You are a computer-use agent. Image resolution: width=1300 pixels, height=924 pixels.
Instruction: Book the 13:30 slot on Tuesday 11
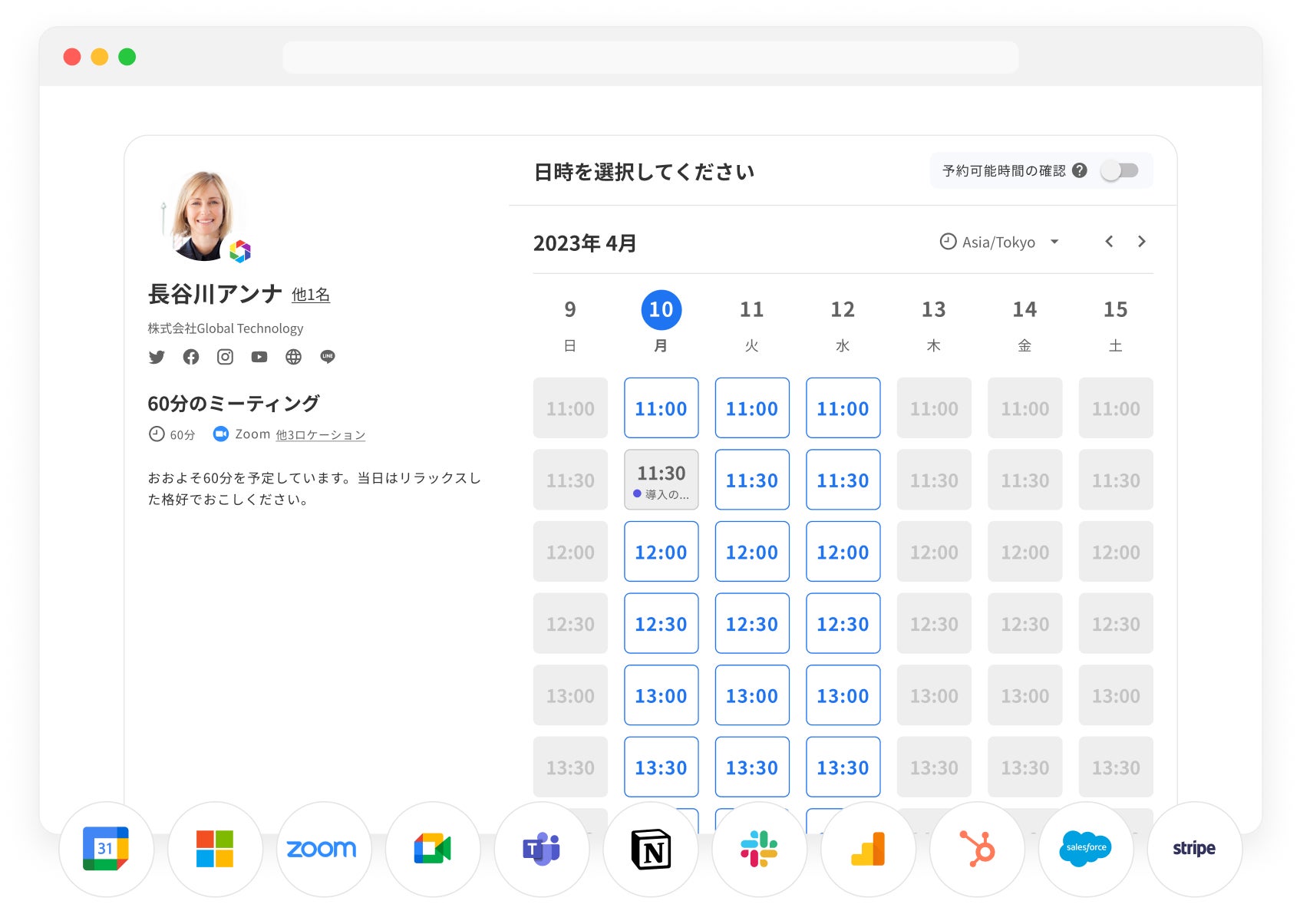[752, 767]
